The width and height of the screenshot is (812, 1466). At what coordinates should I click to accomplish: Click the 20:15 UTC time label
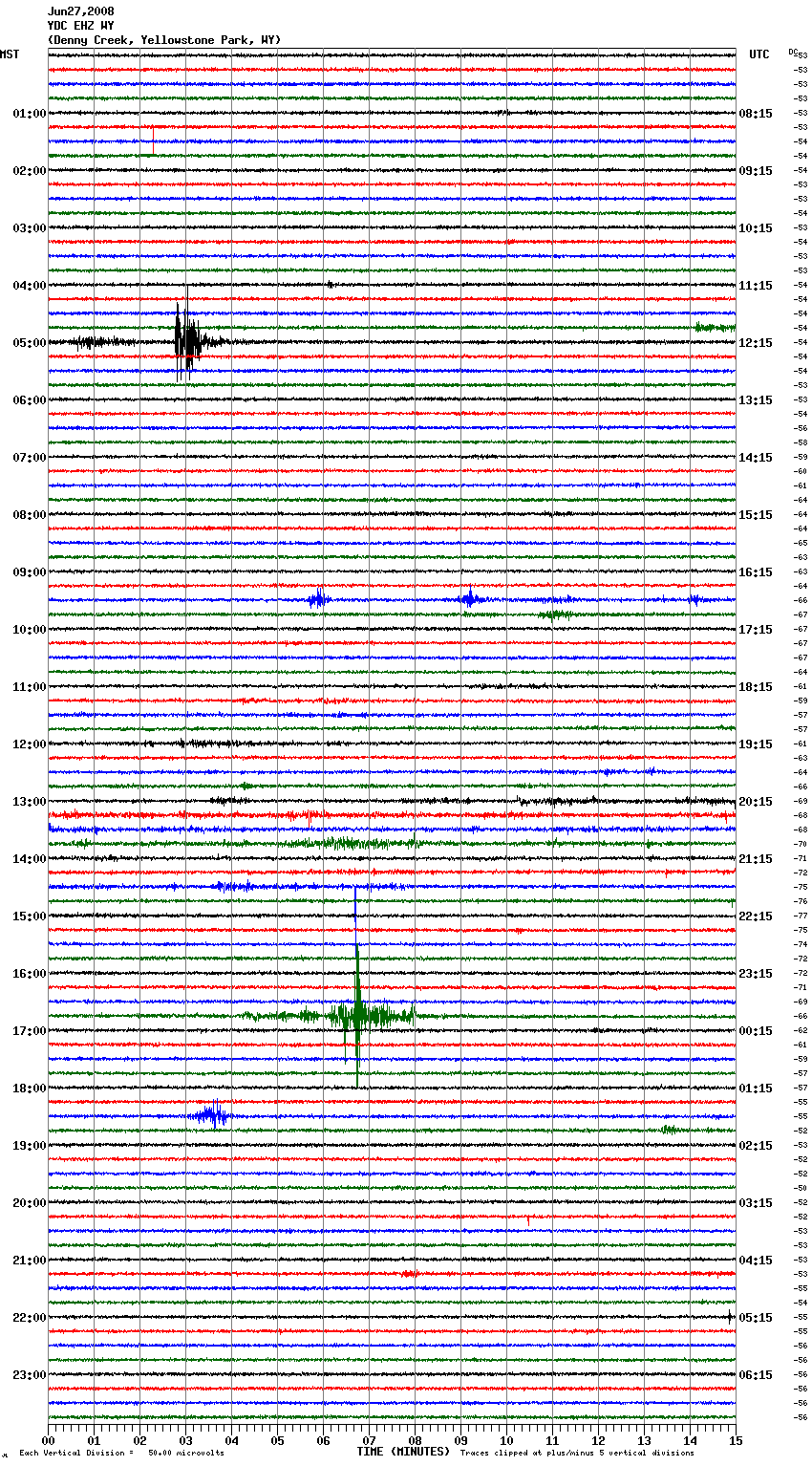(756, 802)
